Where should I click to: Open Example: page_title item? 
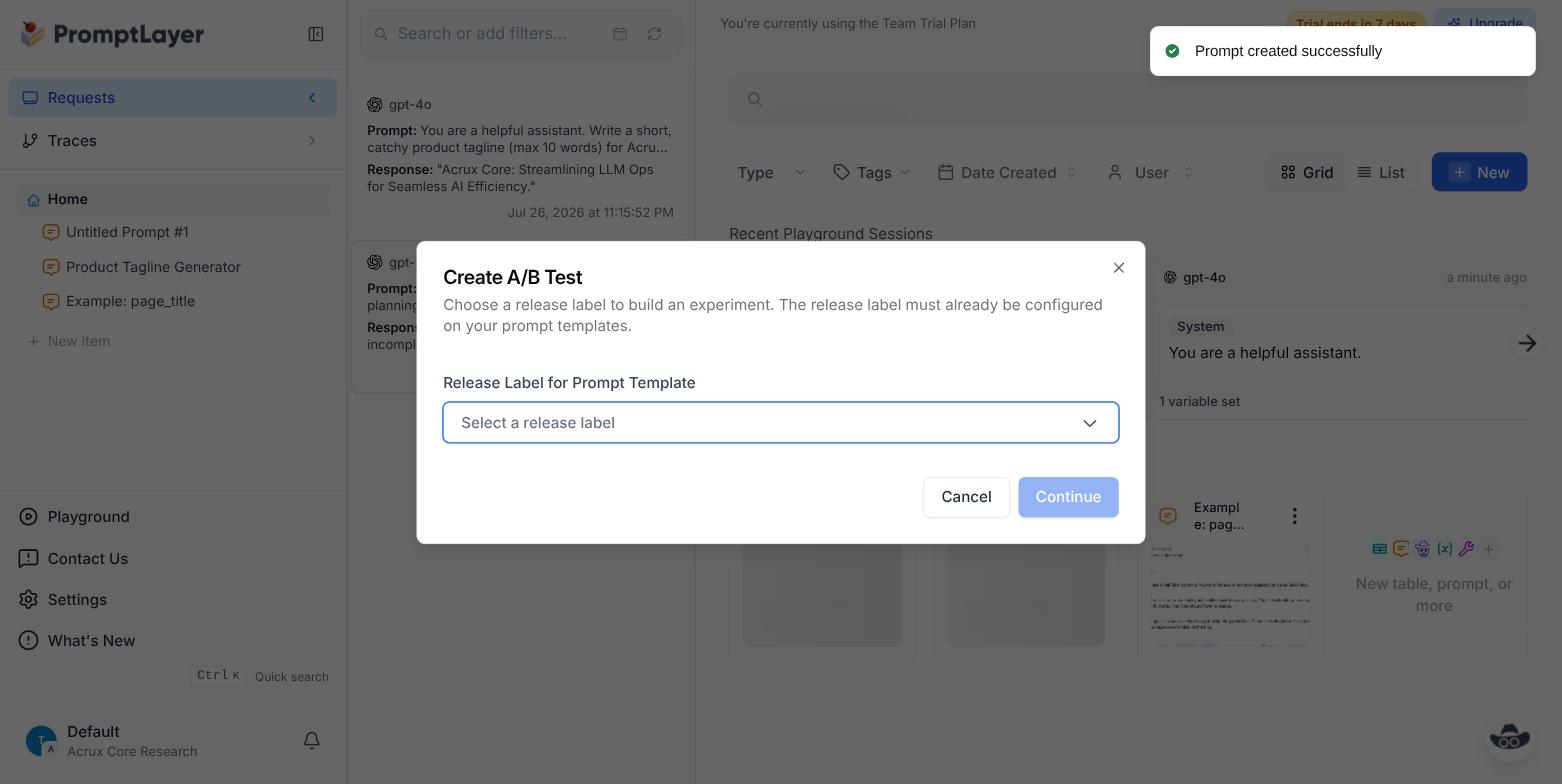coord(130,301)
